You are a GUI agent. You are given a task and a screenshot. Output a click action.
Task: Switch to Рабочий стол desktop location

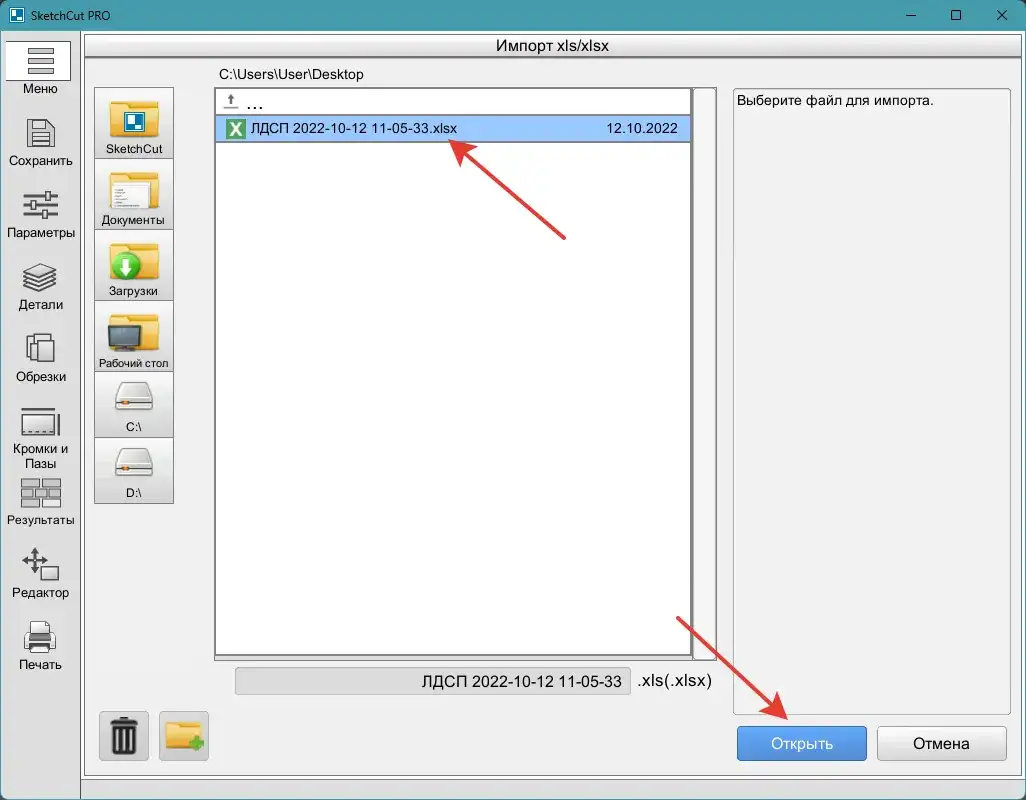pyautogui.click(x=134, y=337)
